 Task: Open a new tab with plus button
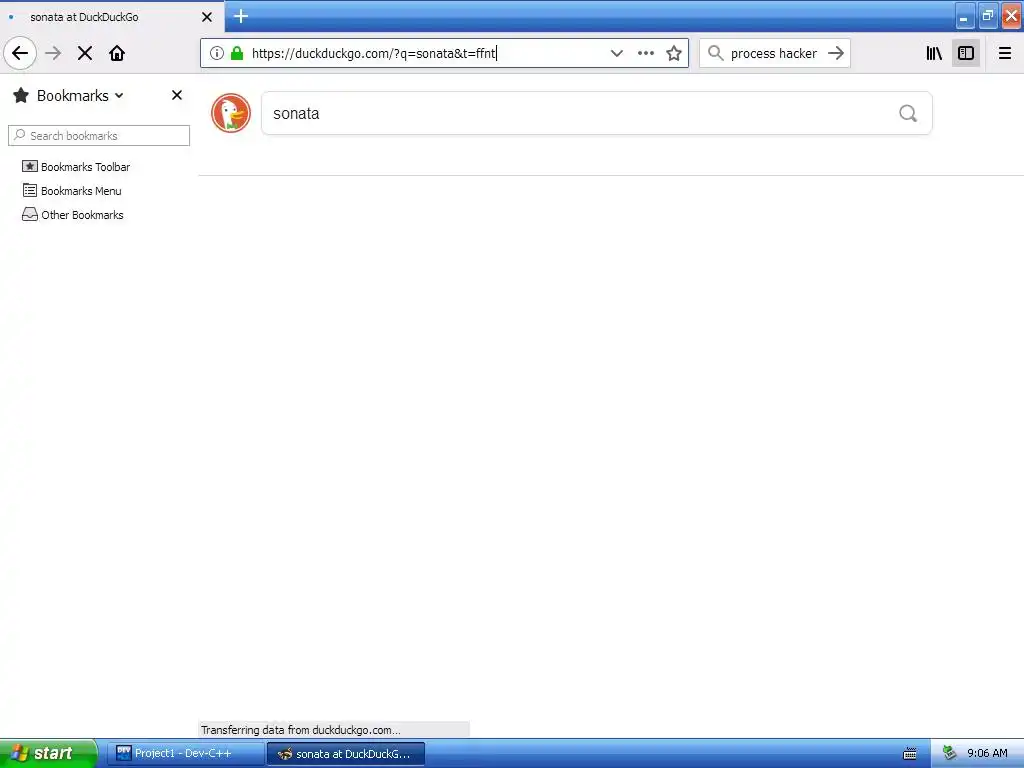(x=241, y=16)
